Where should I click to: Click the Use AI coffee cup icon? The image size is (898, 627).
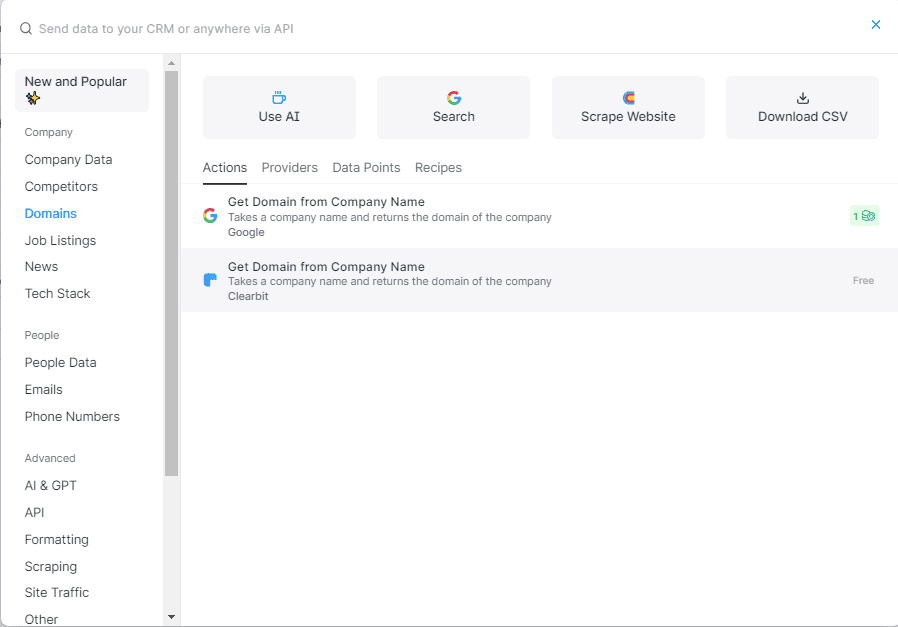pos(279,98)
